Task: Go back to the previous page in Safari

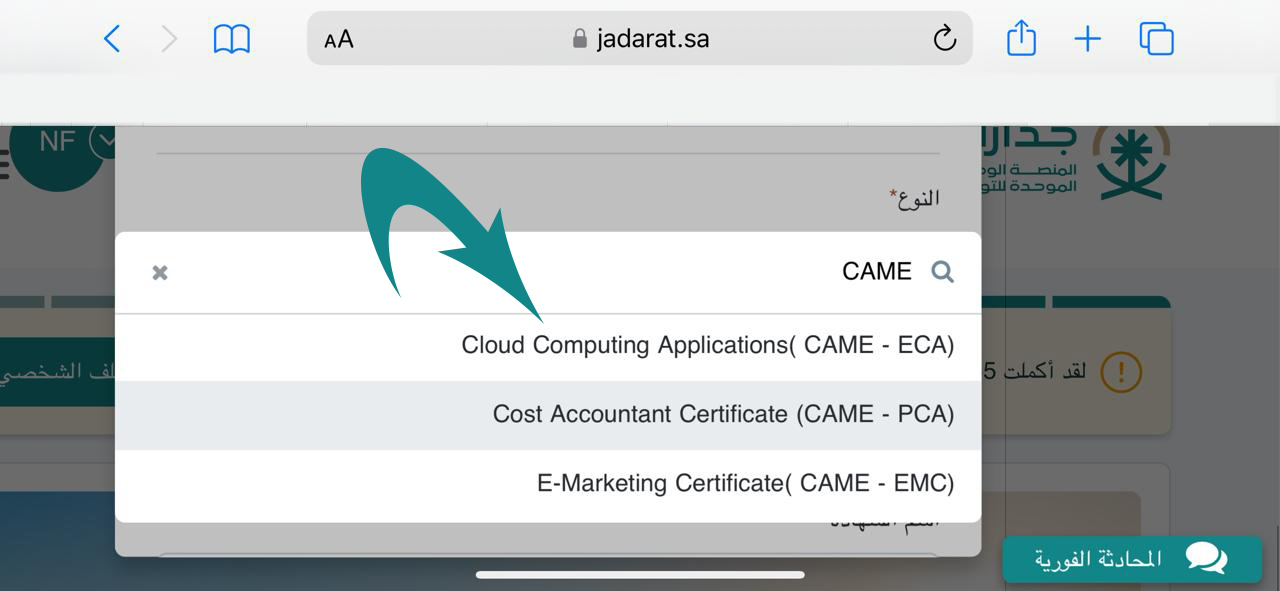Action: [x=112, y=39]
